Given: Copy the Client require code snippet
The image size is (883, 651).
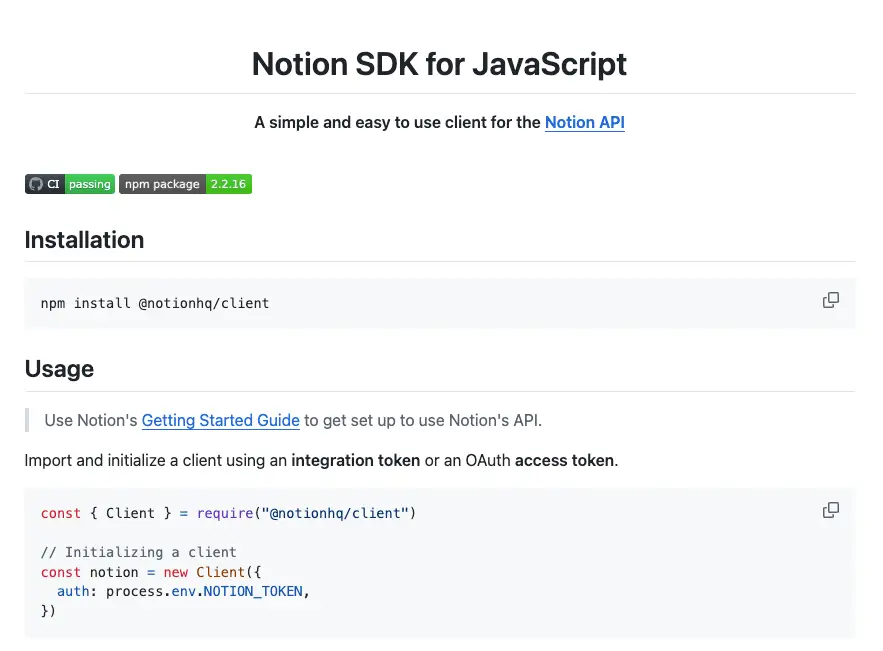Looking at the screenshot, I should pyautogui.click(x=831, y=510).
